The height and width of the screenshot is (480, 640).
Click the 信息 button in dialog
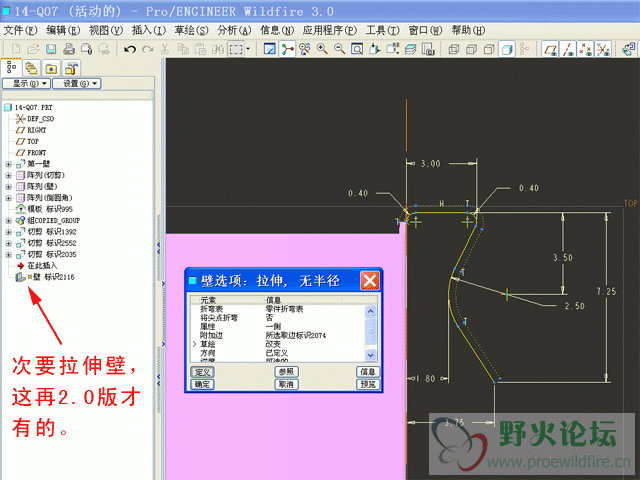pyautogui.click(x=368, y=372)
